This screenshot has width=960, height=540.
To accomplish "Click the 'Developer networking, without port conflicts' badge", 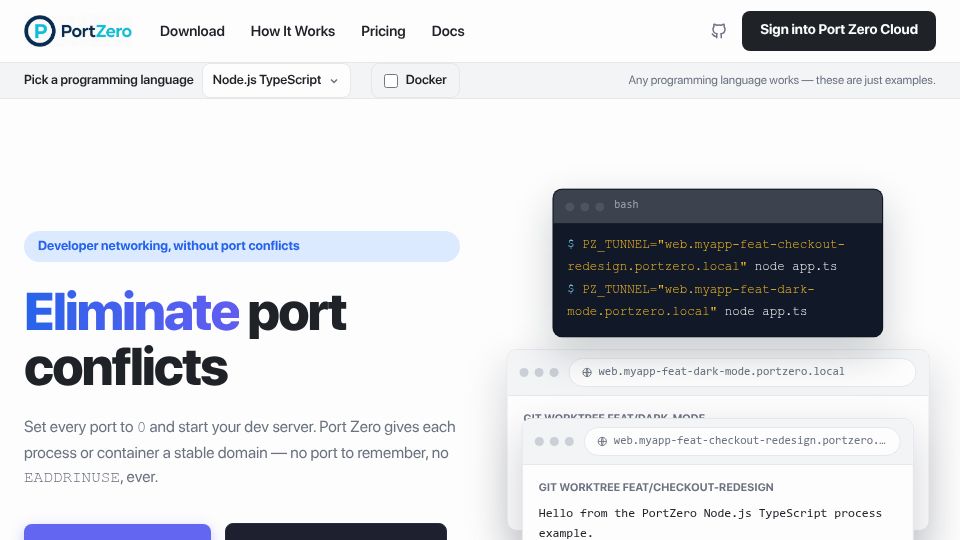I will pos(242,246).
